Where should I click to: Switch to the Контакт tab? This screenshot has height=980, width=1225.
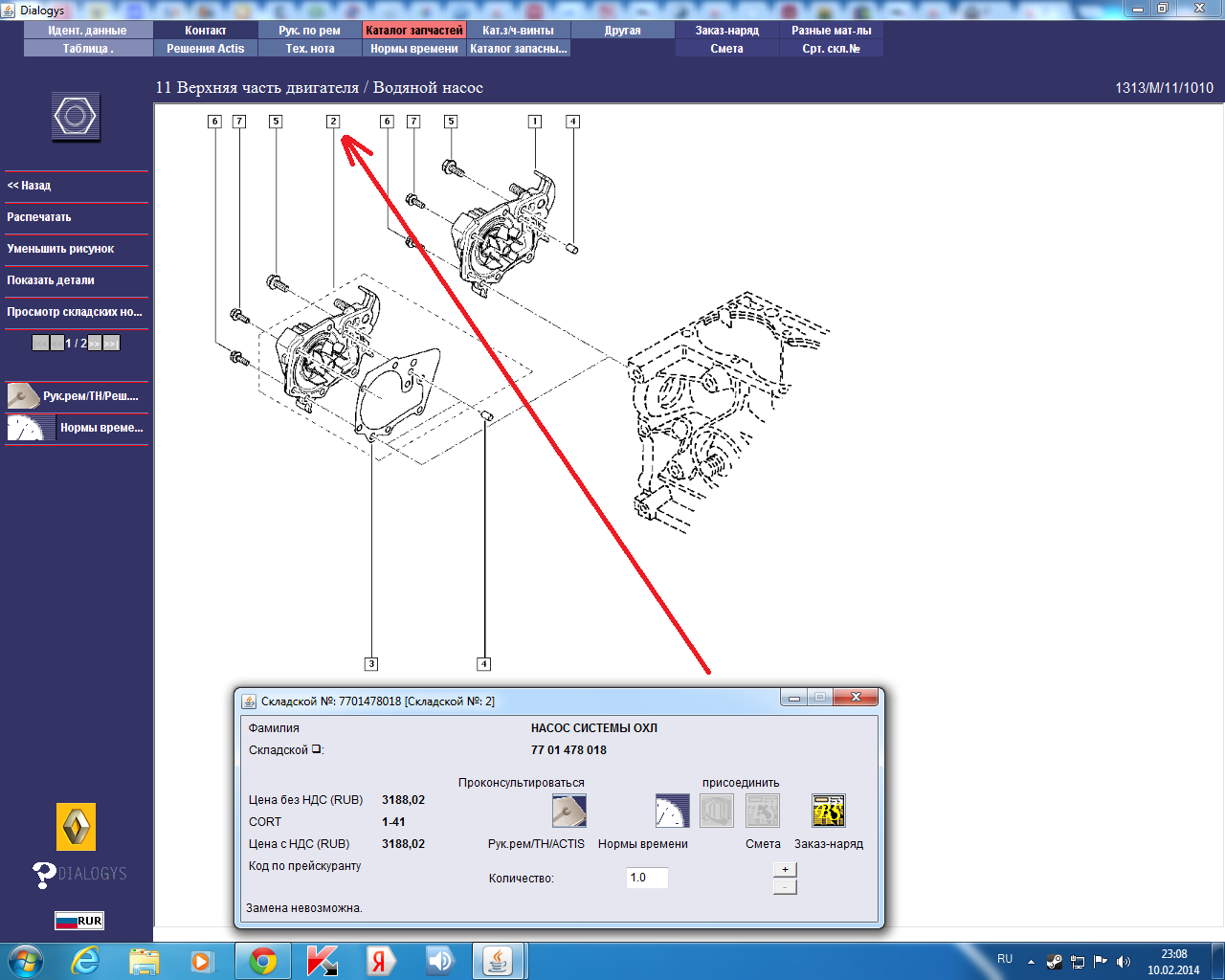[x=206, y=31]
